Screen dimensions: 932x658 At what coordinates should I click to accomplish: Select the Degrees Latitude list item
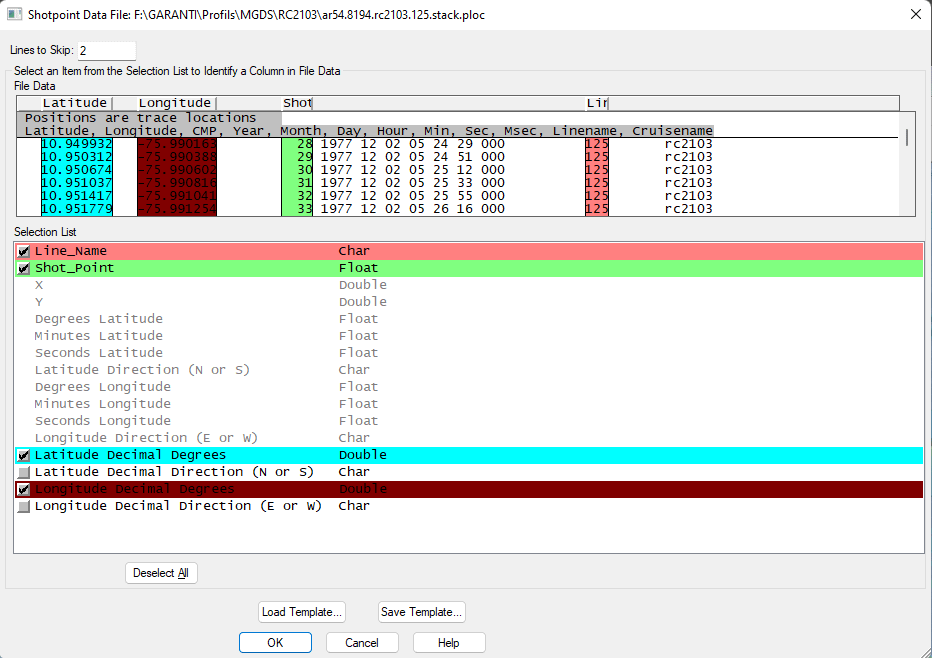(x=99, y=319)
